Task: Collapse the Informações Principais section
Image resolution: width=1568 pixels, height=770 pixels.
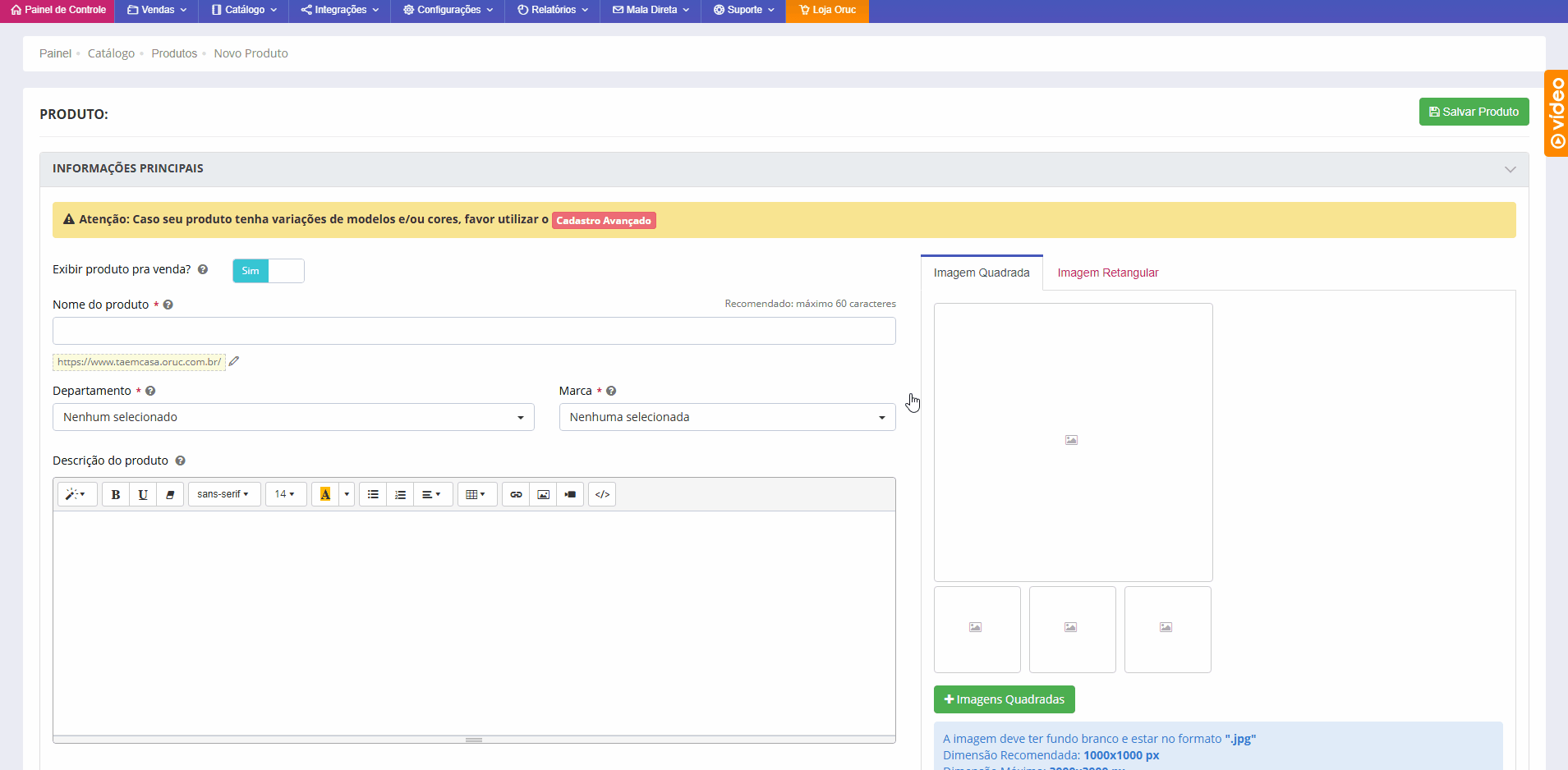Action: click(1510, 169)
